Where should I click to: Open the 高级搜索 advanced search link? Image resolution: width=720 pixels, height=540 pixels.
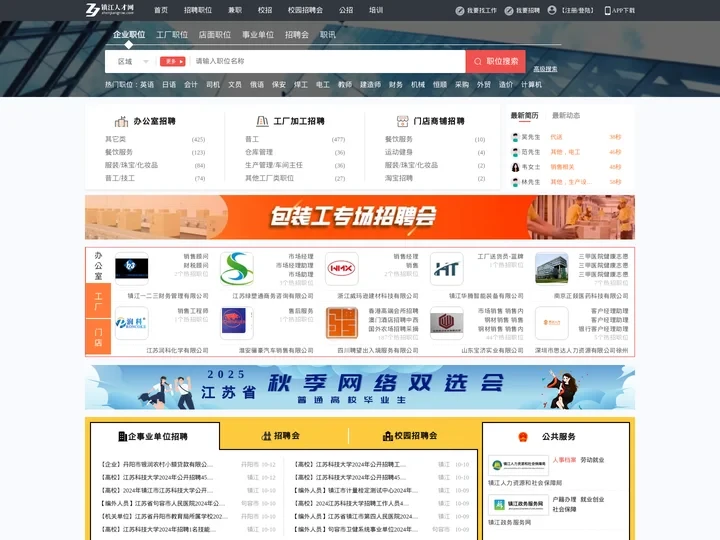pyautogui.click(x=545, y=69)
